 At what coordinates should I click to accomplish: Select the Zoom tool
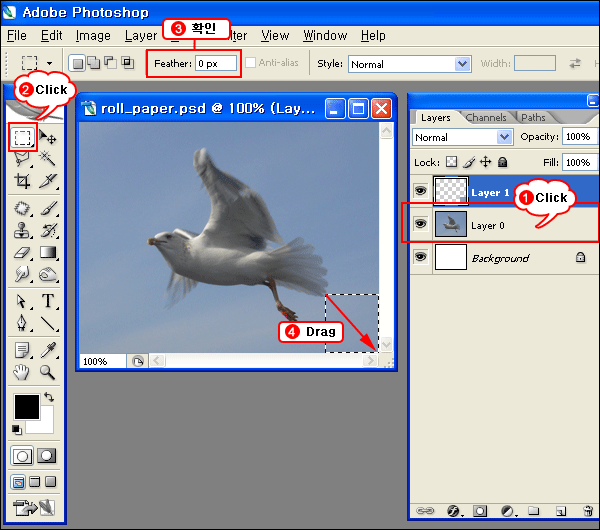point(47,372)
